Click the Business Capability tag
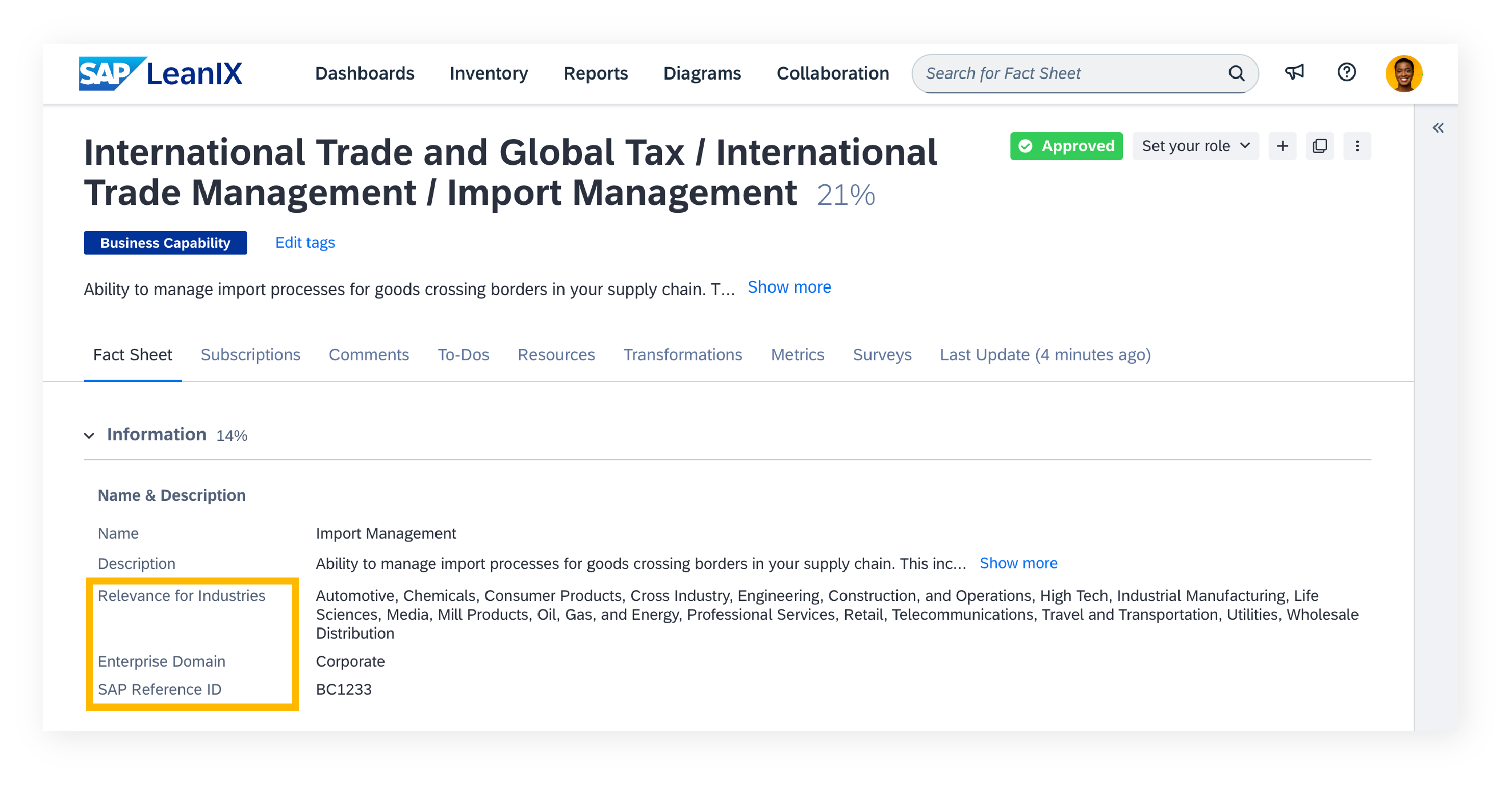 [165, 243]
